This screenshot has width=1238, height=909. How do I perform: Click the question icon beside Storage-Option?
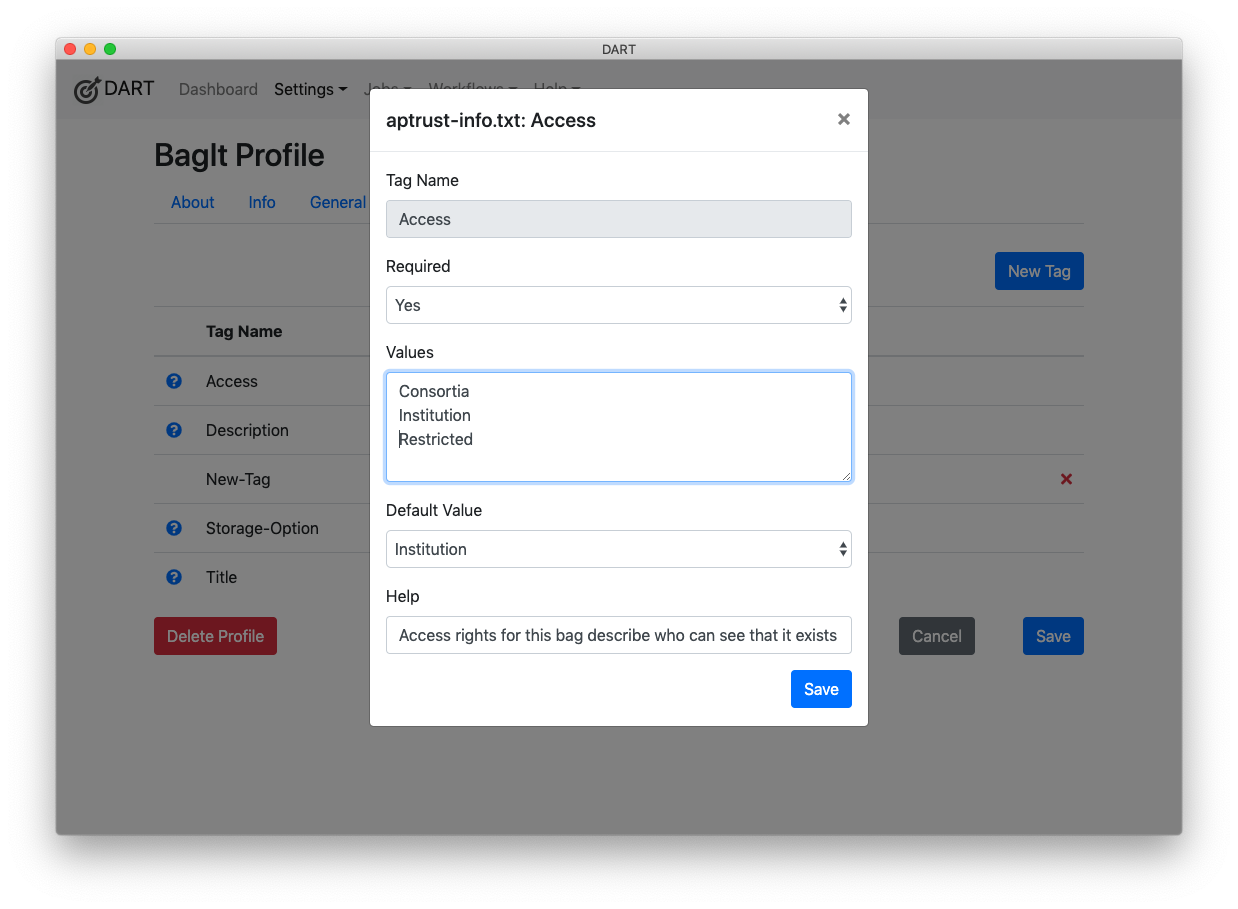174,528
